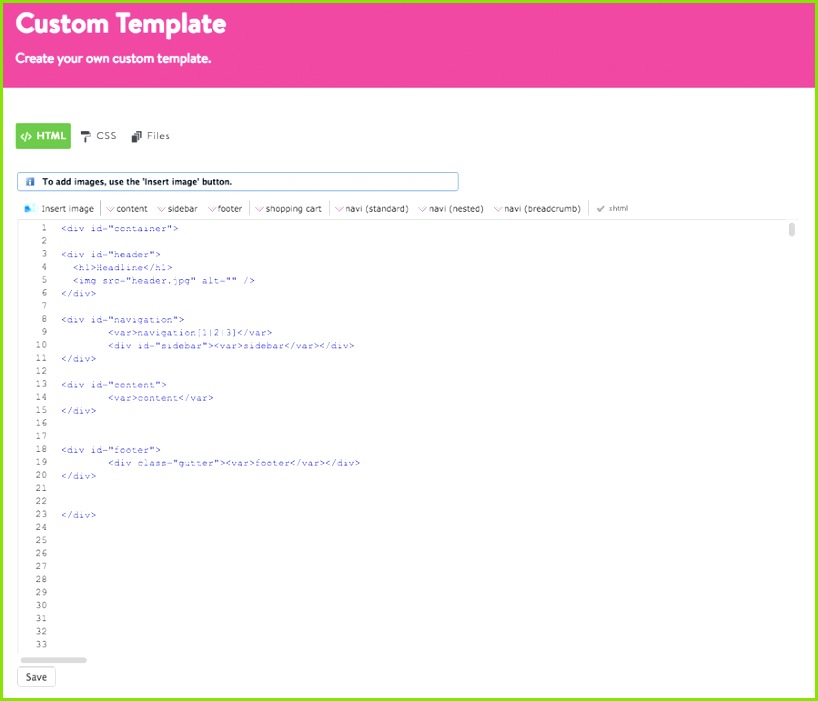Insert the sidebar placeholder from the toolbar
818x701 pixels.
(x=177, y=209)
